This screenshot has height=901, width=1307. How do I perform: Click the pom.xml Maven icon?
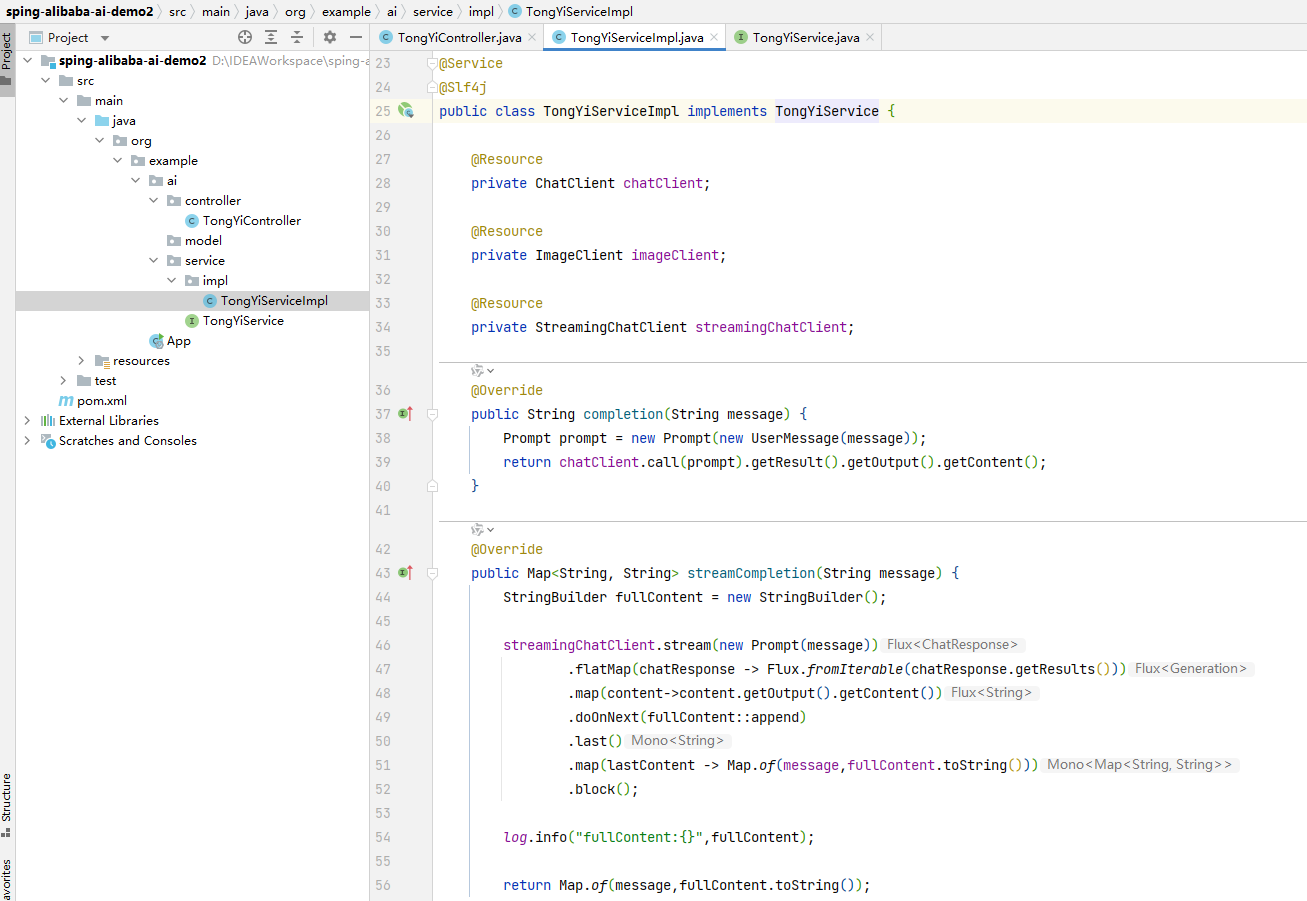click(66, 400)
